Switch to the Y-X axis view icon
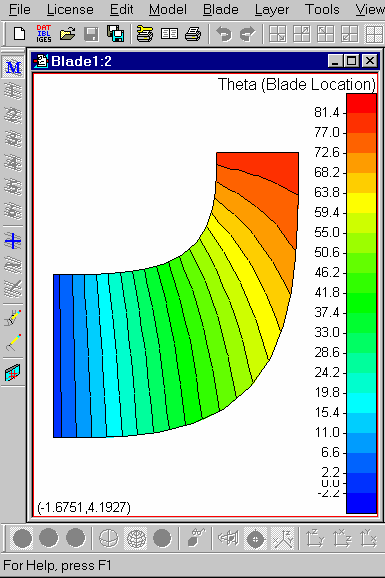The image size is (385, 578). 368,539
